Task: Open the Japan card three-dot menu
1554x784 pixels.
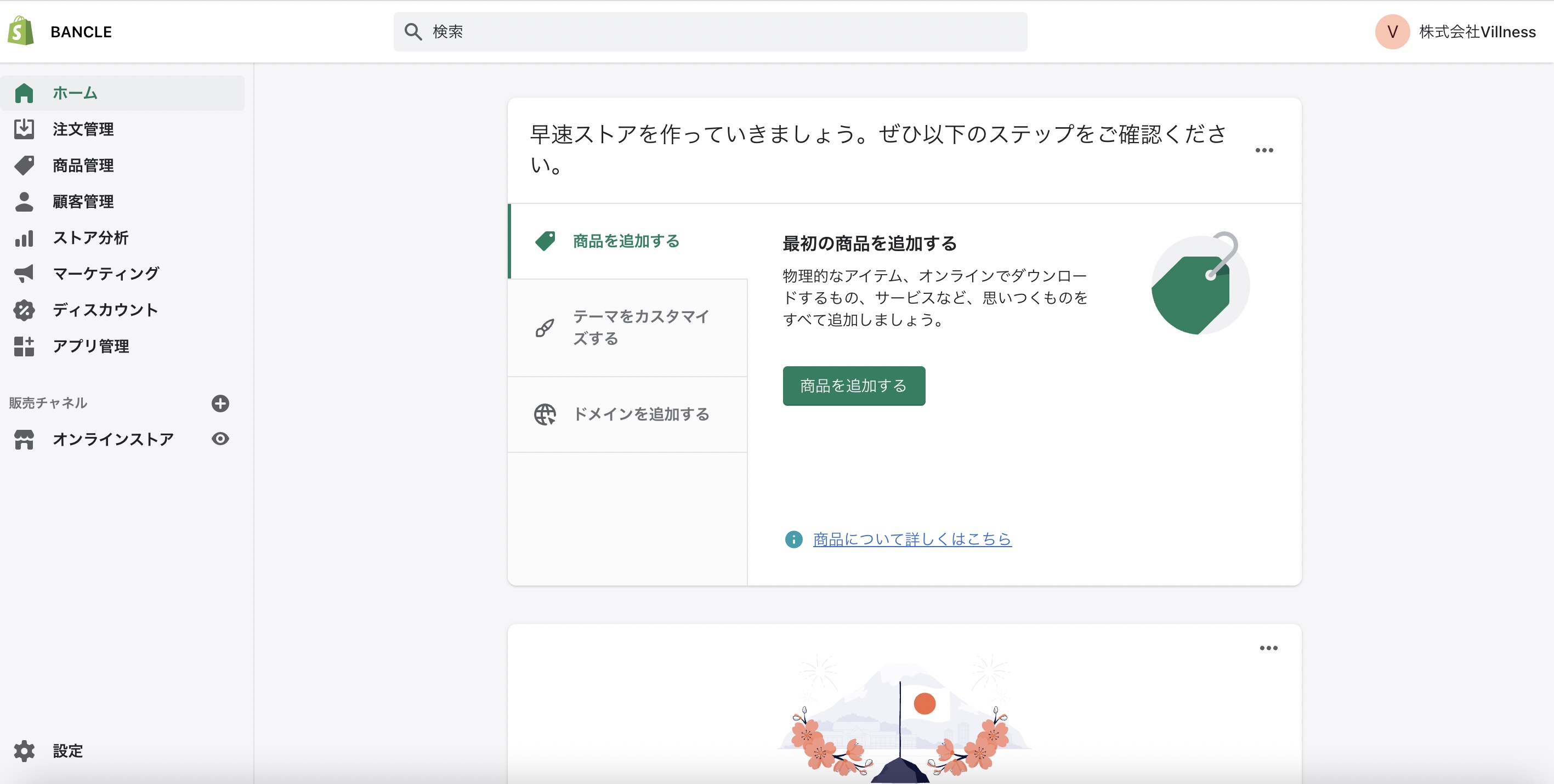Action: point(1268,648)
